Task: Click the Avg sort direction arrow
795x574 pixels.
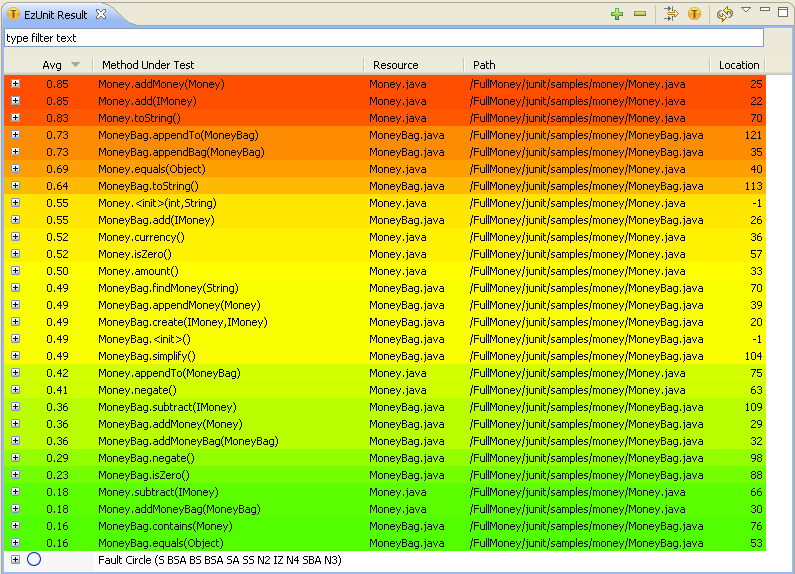Action: [x=76, y=64]
